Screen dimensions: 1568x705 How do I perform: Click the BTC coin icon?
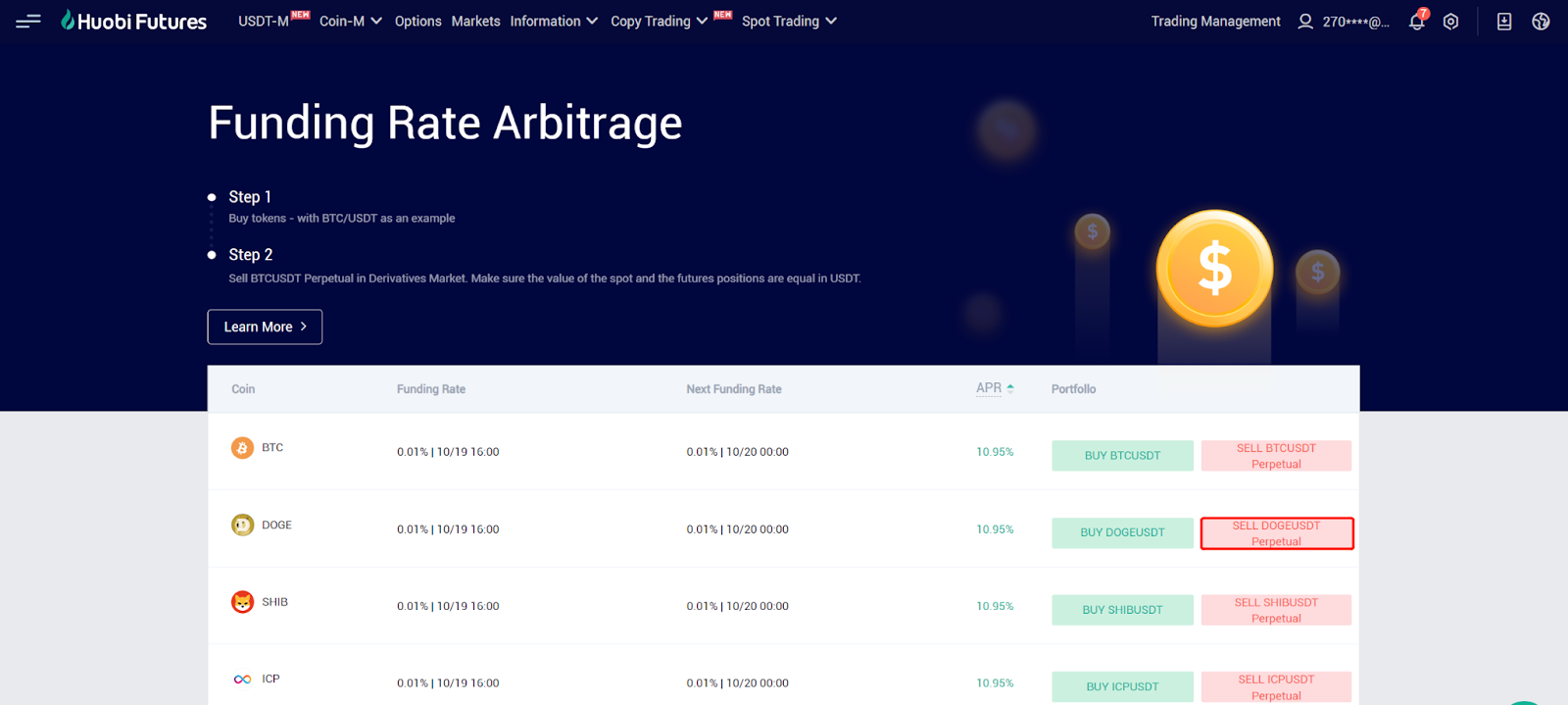click(x=242, y=448)
